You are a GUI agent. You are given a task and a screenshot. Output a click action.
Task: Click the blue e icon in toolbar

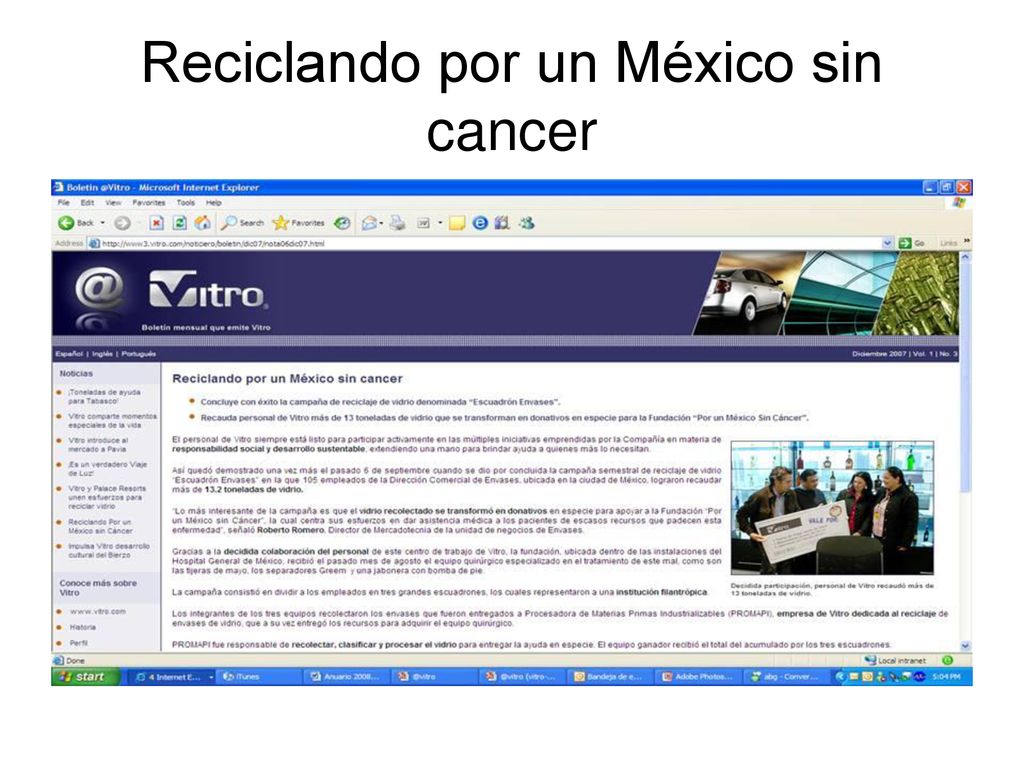pyautogui.click(x=480, y=223)
